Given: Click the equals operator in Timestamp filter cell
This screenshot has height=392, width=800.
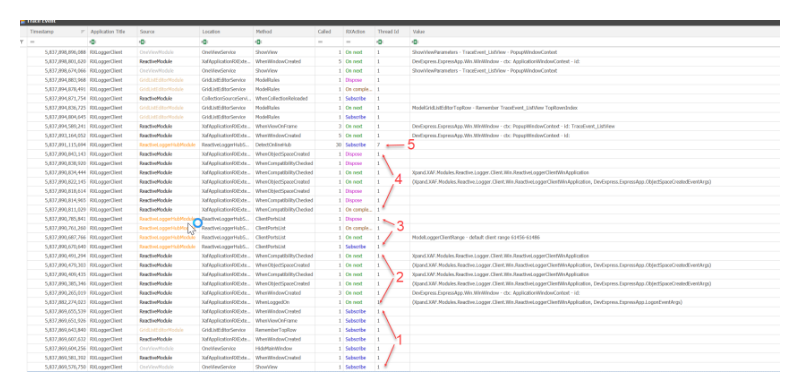Looking at the screenshot, I should (x=32, y=42).
